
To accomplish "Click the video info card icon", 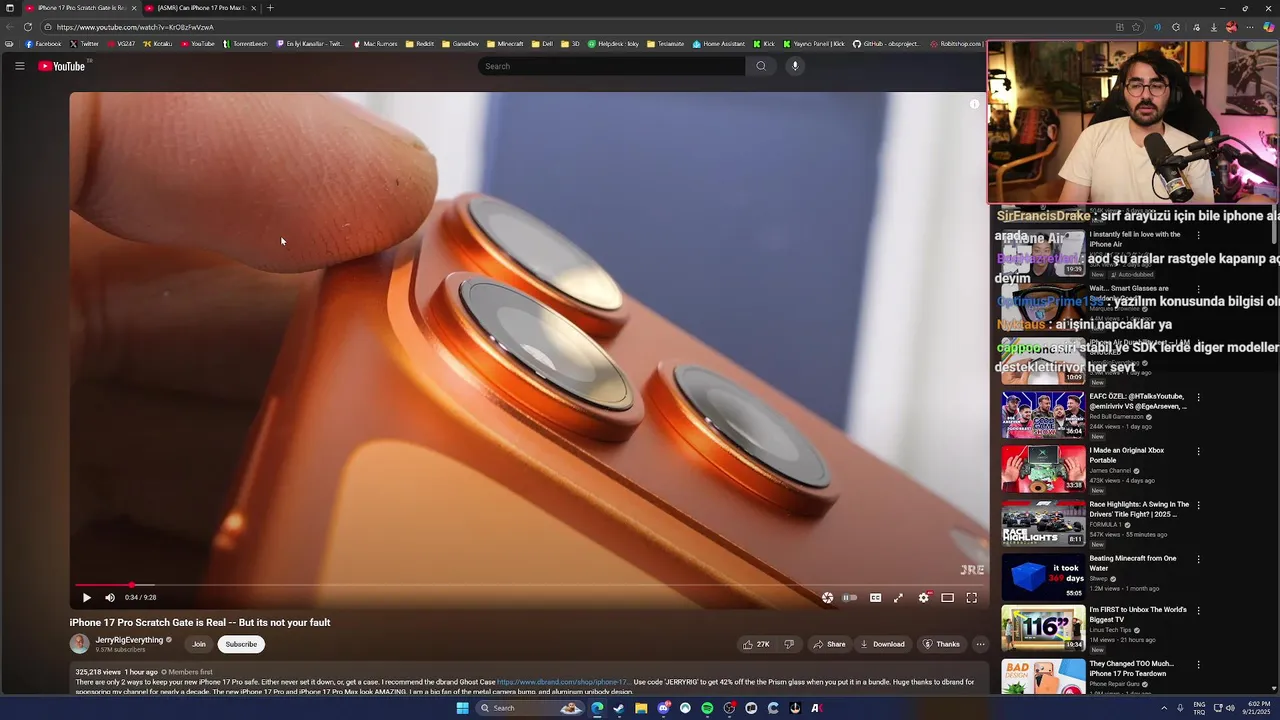I will coord(975,104).
